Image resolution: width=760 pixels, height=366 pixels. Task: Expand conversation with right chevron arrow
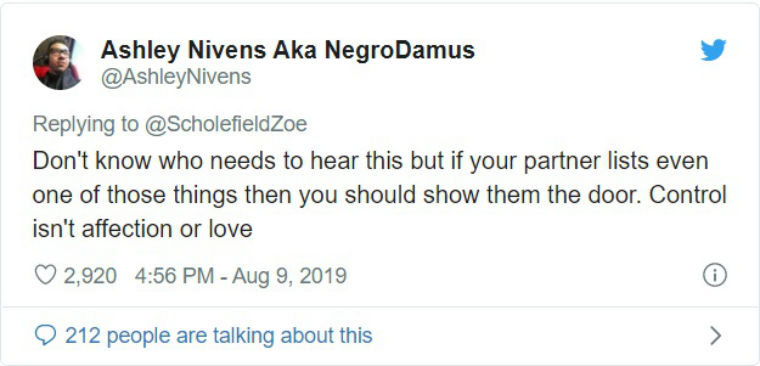[x=715, y=335]
